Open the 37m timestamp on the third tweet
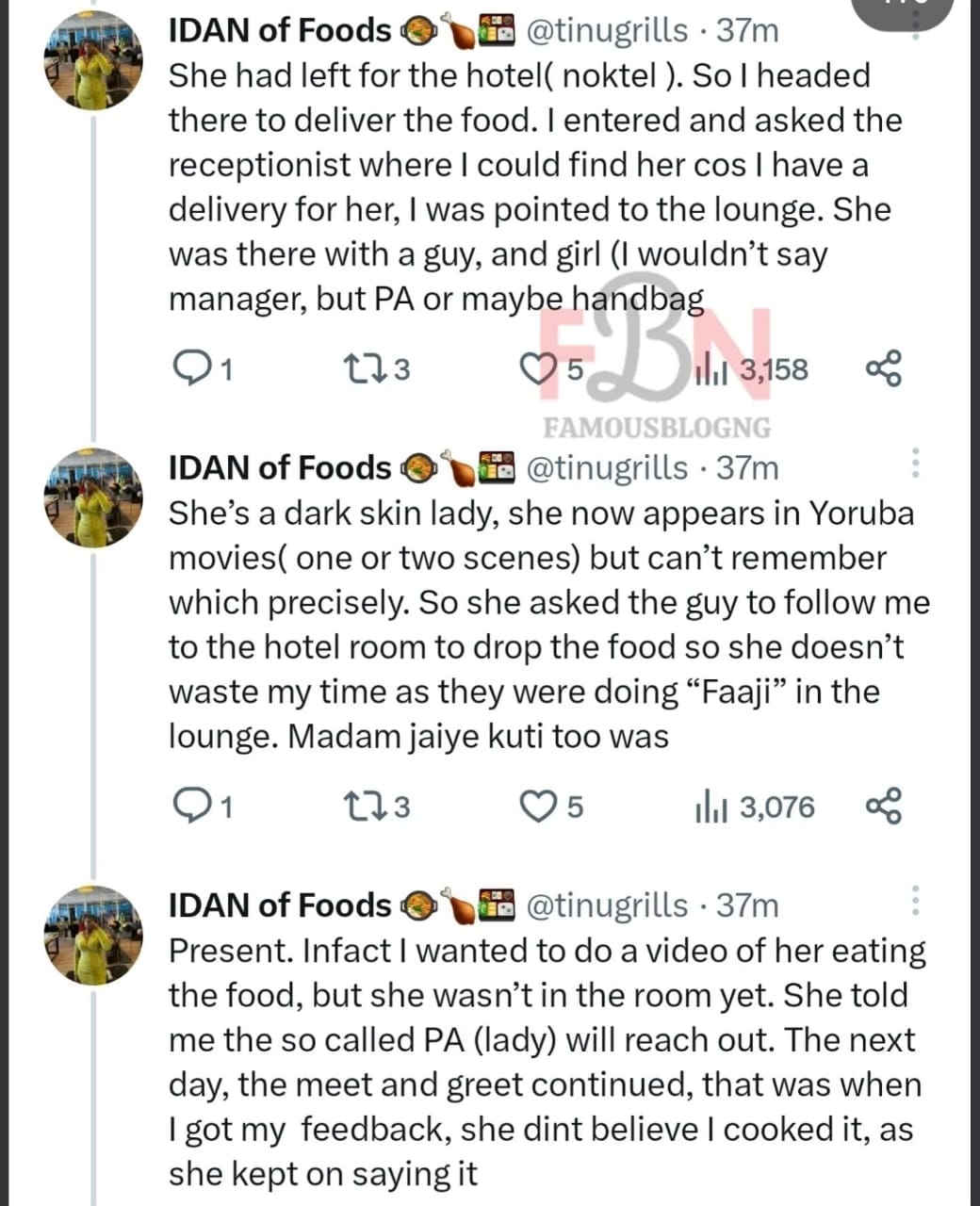This screenshot has height=1206, width=980. (747, 904)
